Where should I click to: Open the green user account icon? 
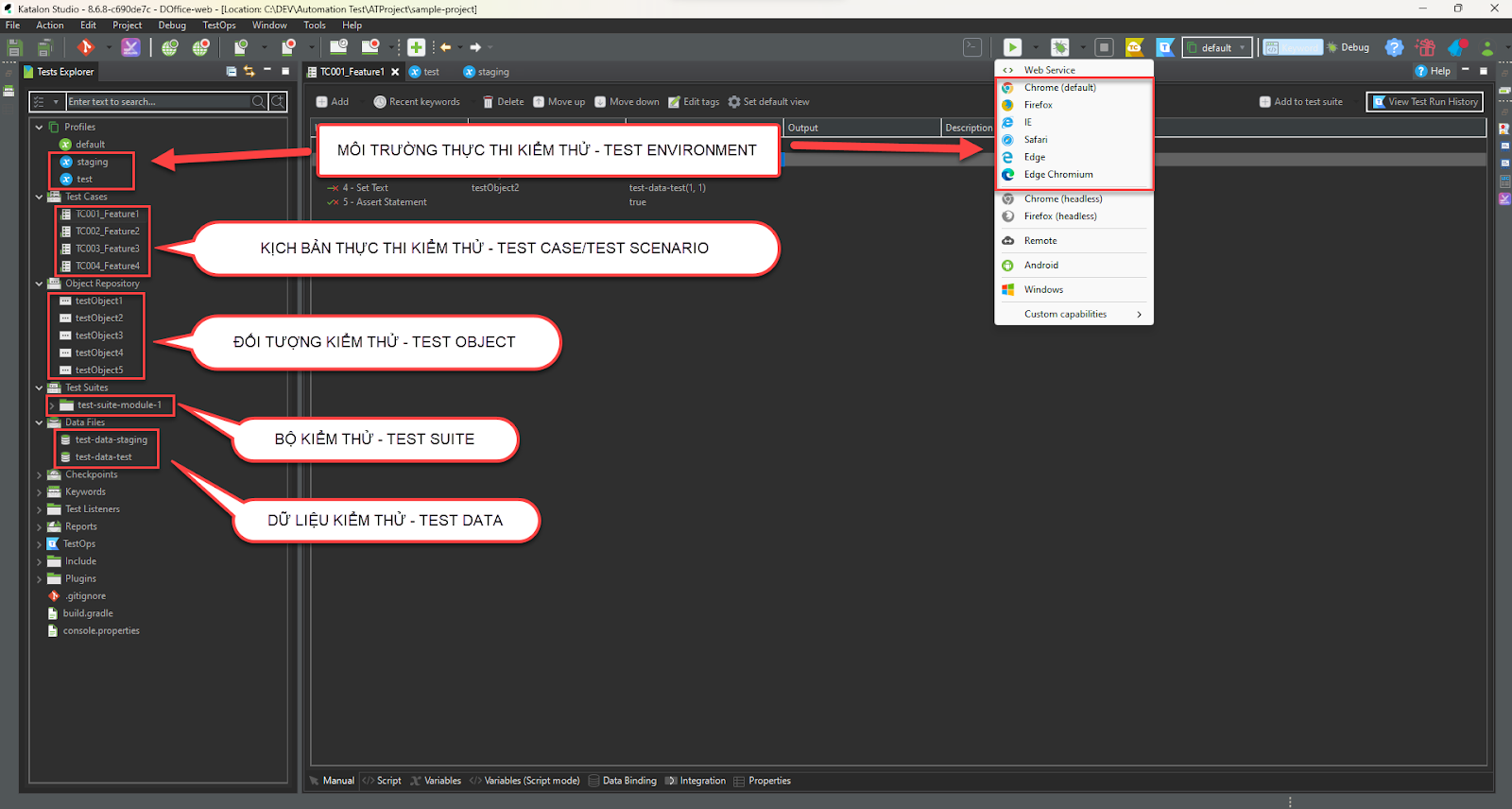click(x=1487, y=47)
